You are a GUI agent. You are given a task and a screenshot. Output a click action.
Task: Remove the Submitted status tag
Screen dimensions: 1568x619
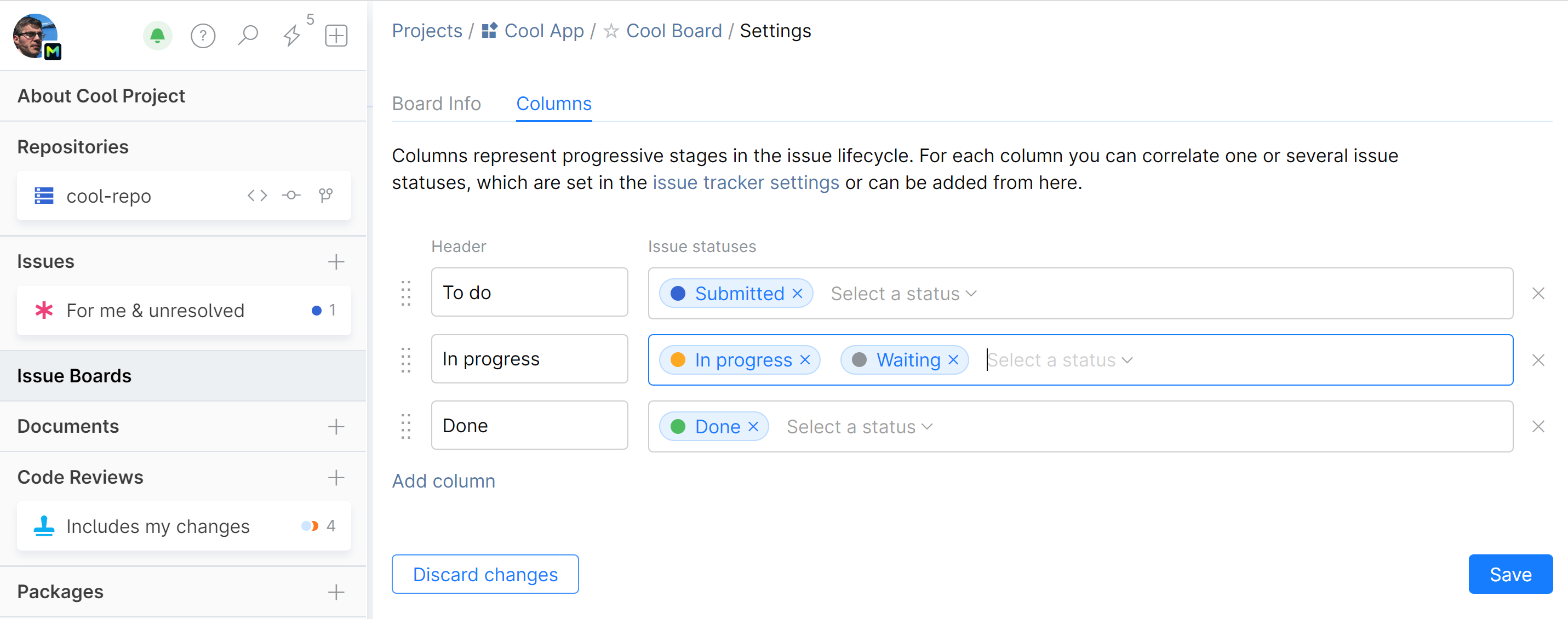tap(797, 294)
